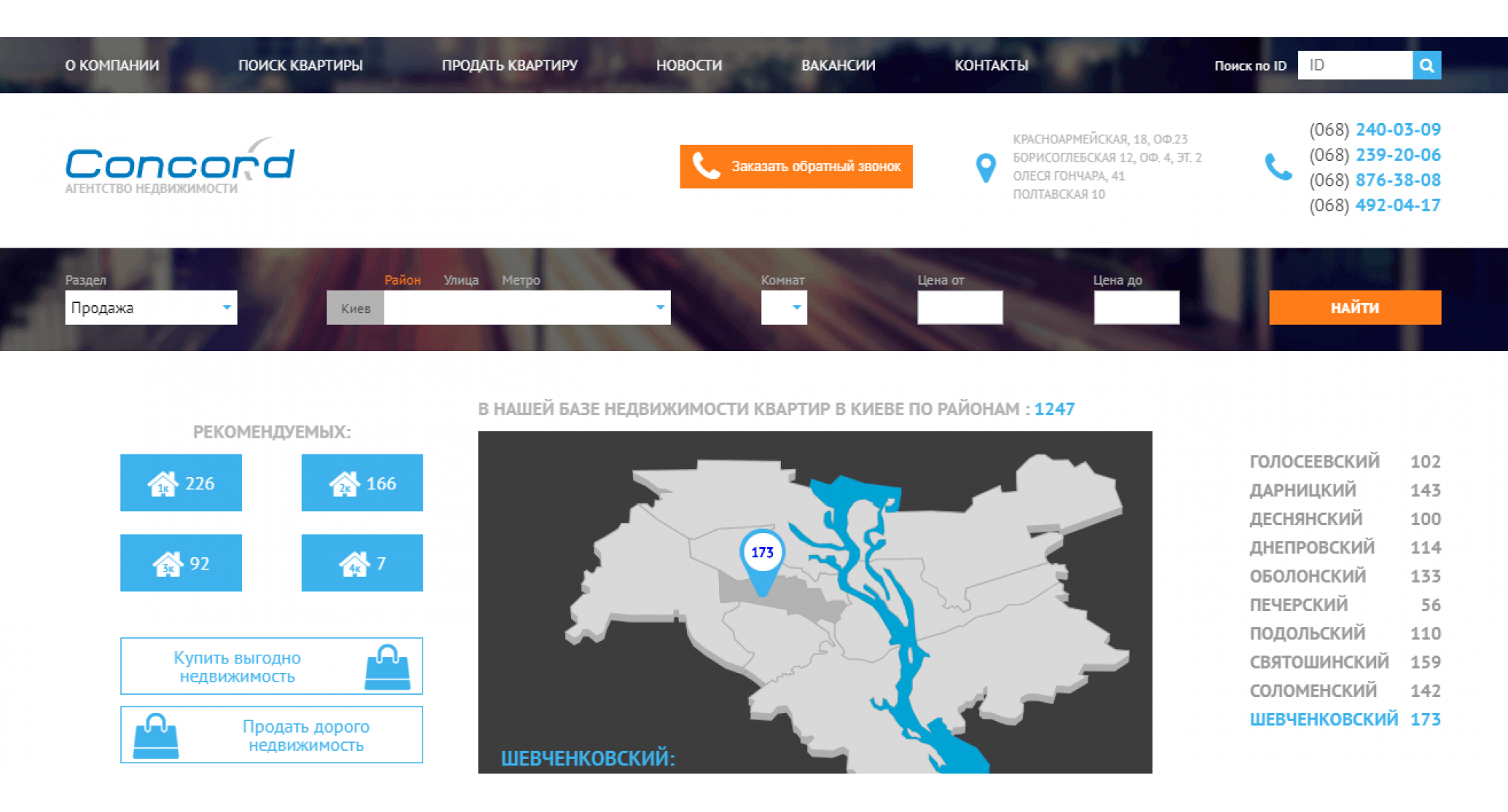Click 'Продать дорого недвижимость' button
Screen dimensions: 1508x812
point(272,735)
